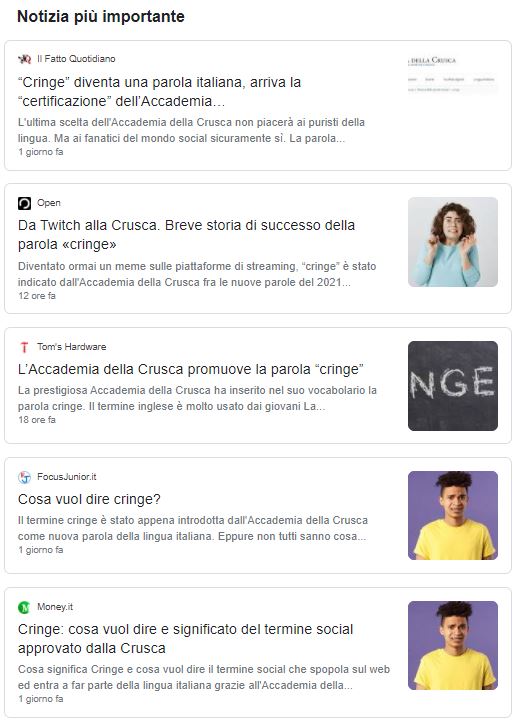Open the "Cringe diventa una parola italiana" headline
517x721 pixels.
[x=159, y=92]
